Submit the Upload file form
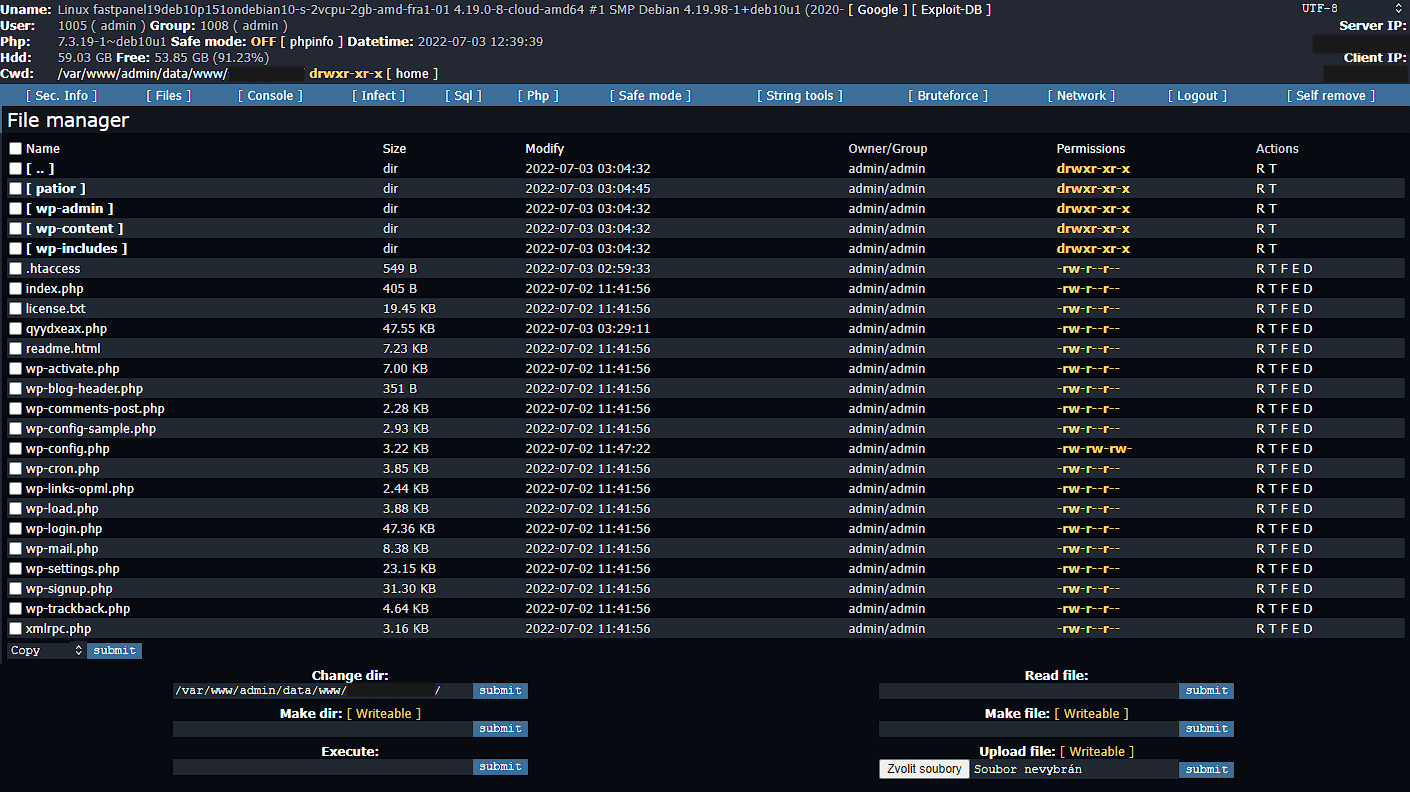1410x792 pixels. click(1206, 770)
